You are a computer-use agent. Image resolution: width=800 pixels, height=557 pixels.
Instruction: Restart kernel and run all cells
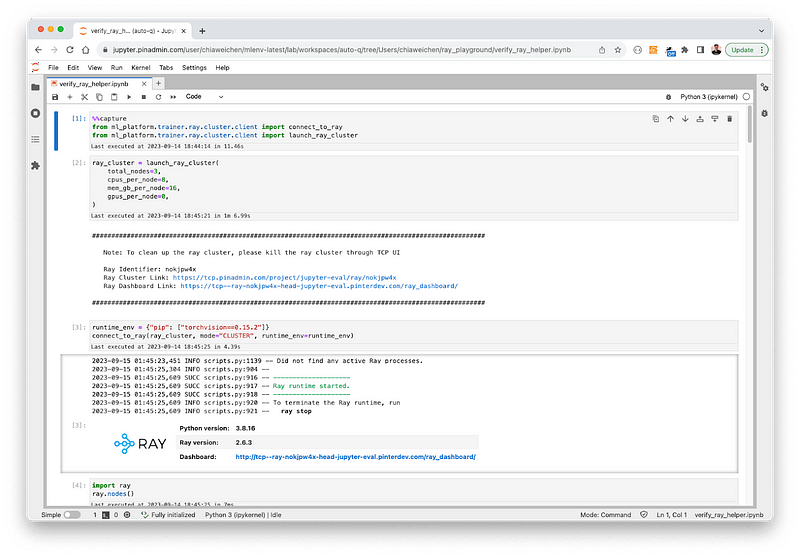click(173, 97)
